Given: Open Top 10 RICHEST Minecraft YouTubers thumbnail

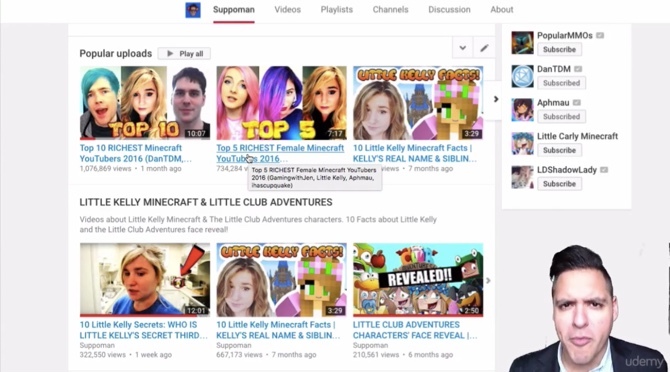Looking at the screenshot, I should click(x=145, y=103).
